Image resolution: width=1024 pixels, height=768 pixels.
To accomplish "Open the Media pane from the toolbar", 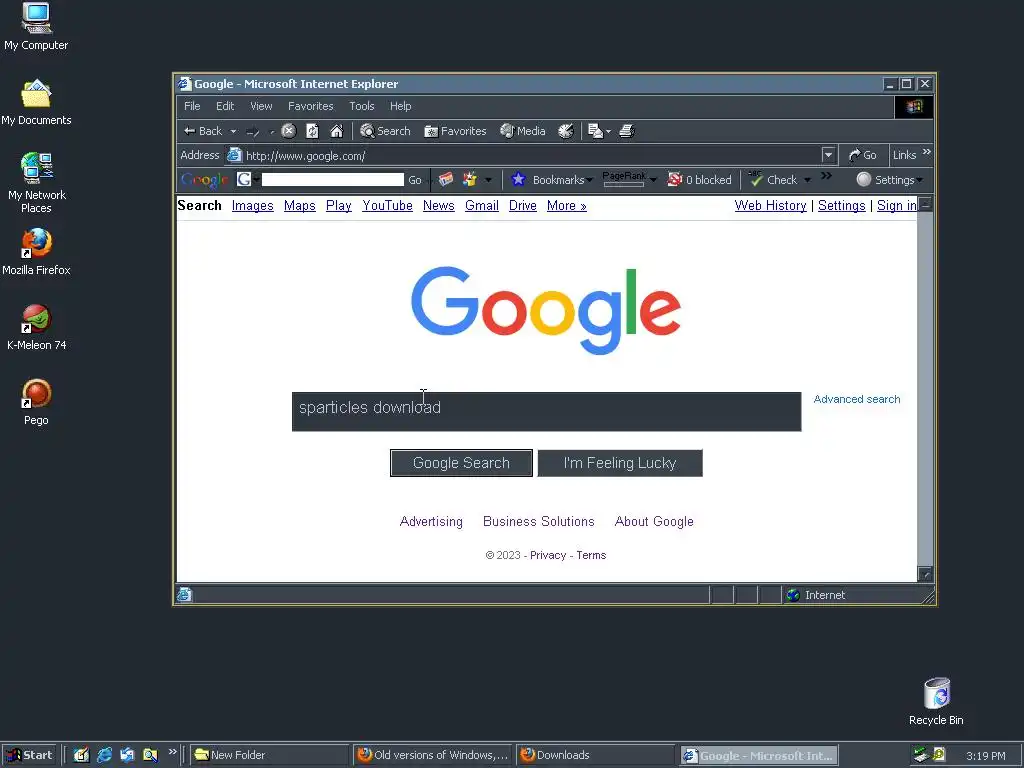I will (x=522, y=131).
